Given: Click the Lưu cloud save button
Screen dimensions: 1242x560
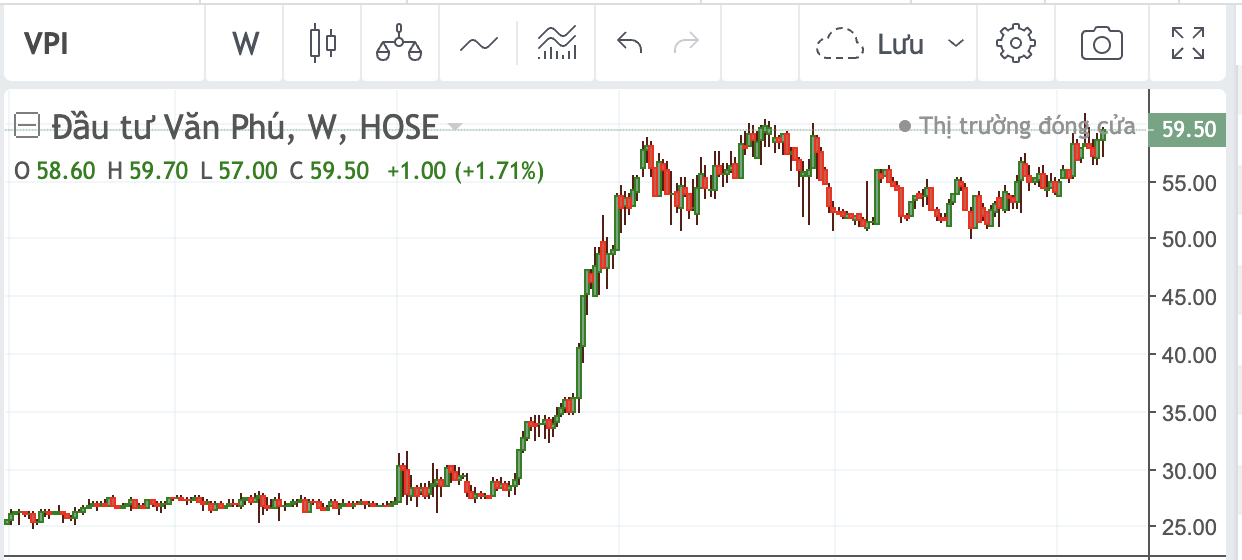Looking at the screenshot, I should click(869, 44).
